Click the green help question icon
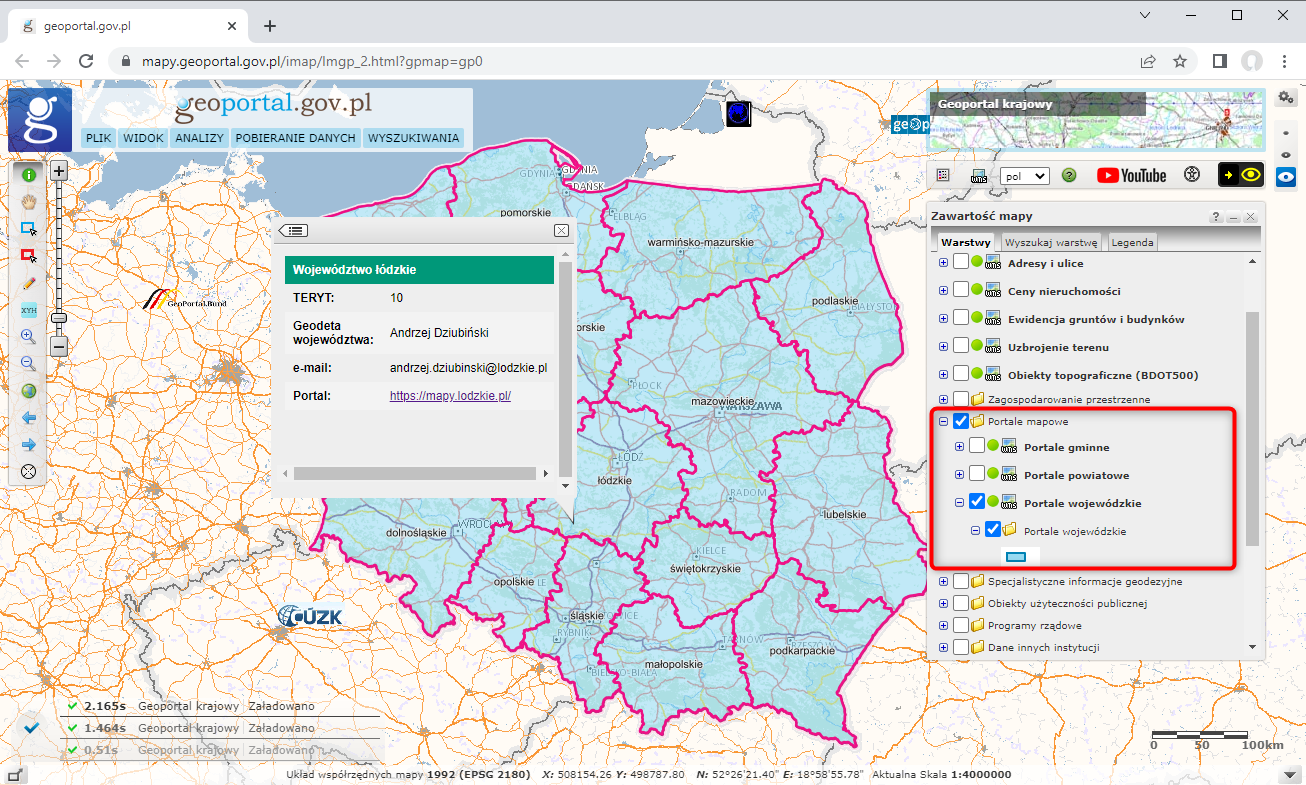The width and height of the screenshot is (1306, 785). tap(1069, 175)
